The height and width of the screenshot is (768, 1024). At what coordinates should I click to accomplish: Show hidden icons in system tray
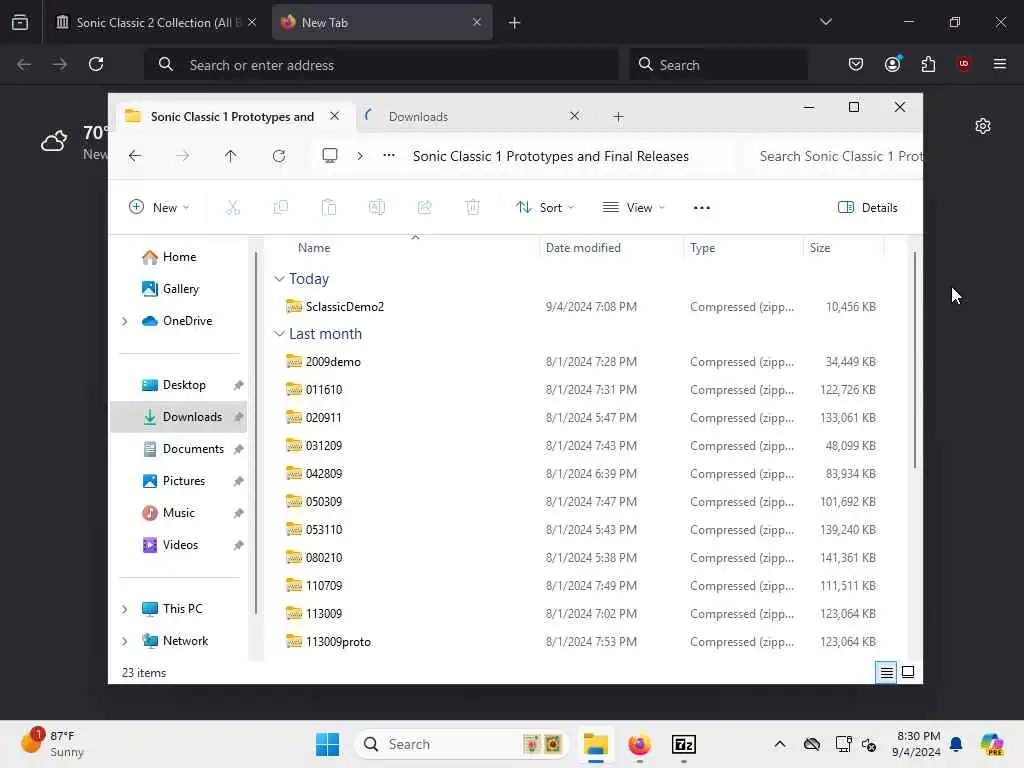coord(780,744)
